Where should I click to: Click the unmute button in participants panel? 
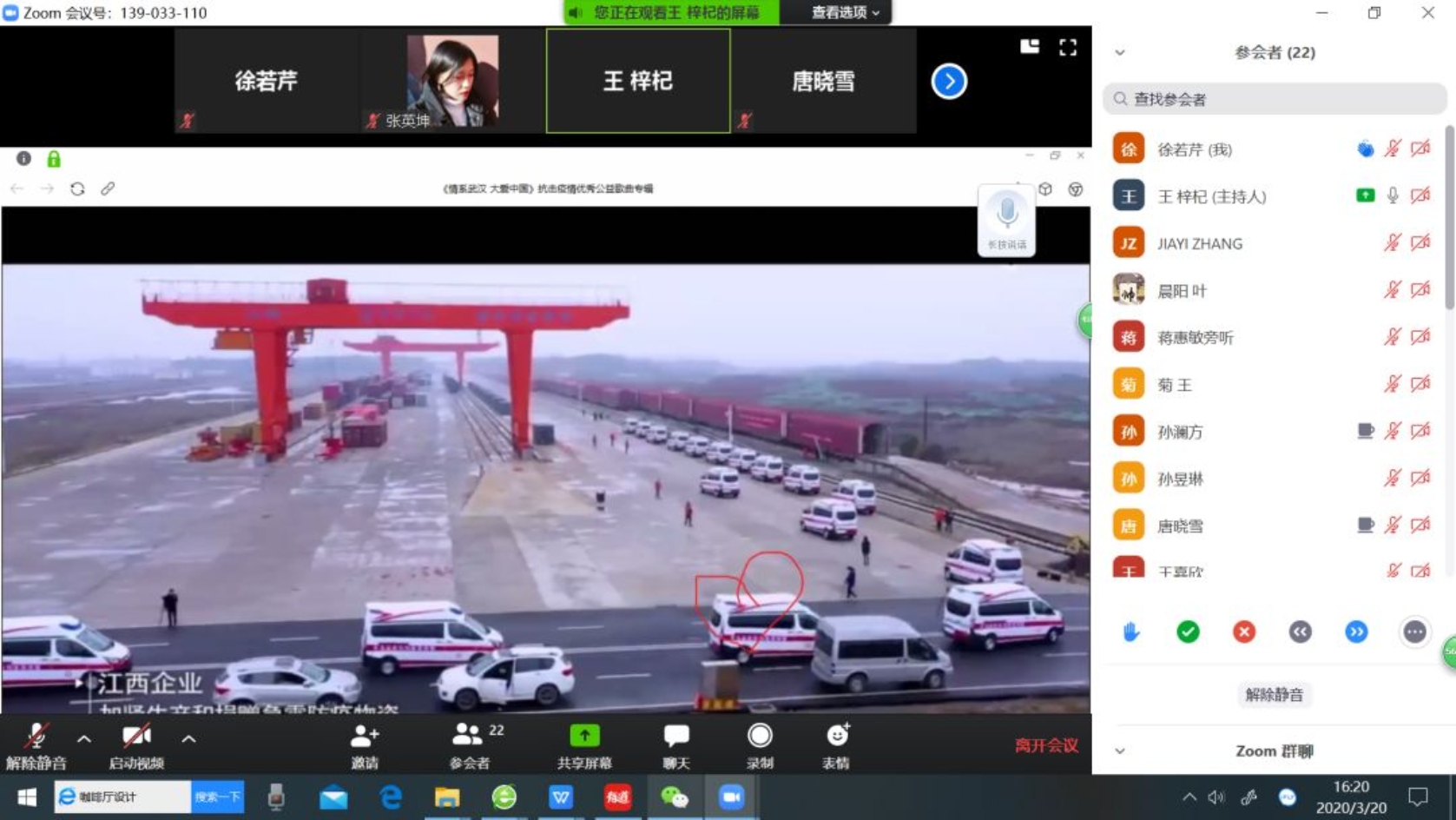click(x=1274, y=695)
